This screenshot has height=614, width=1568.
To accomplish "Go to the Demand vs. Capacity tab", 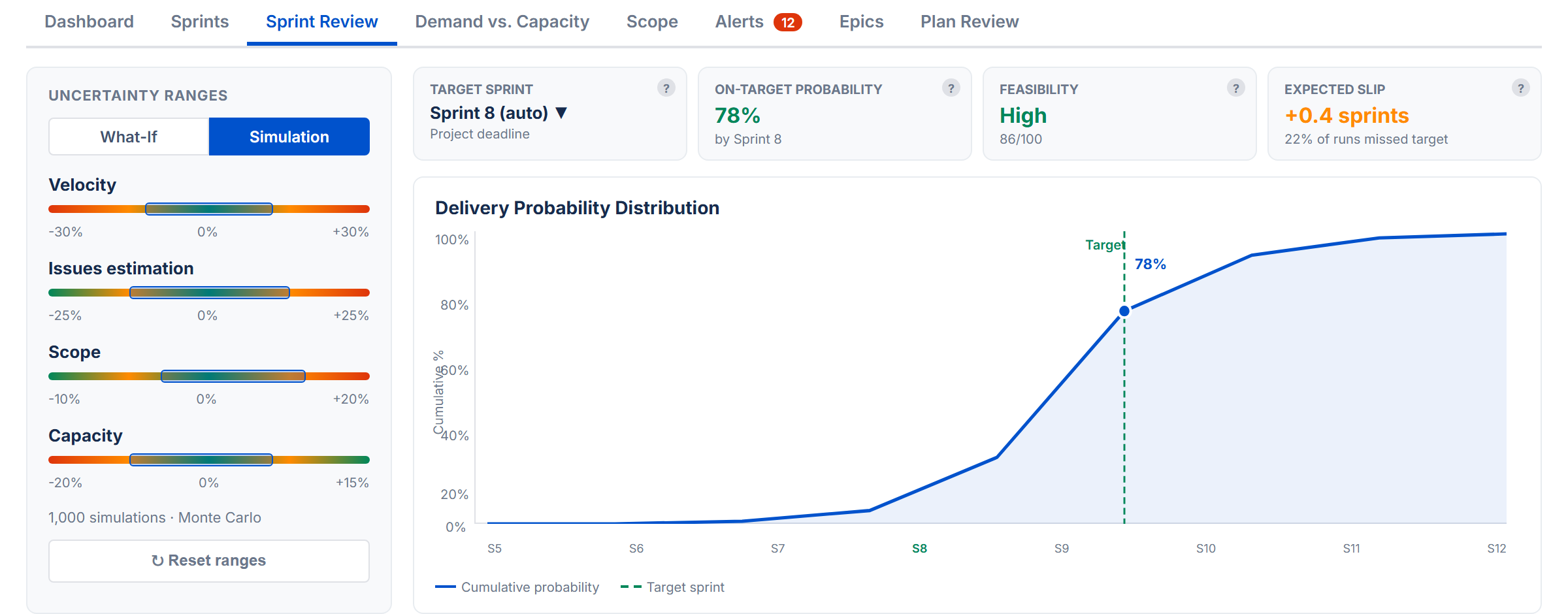I will point(502,22).
